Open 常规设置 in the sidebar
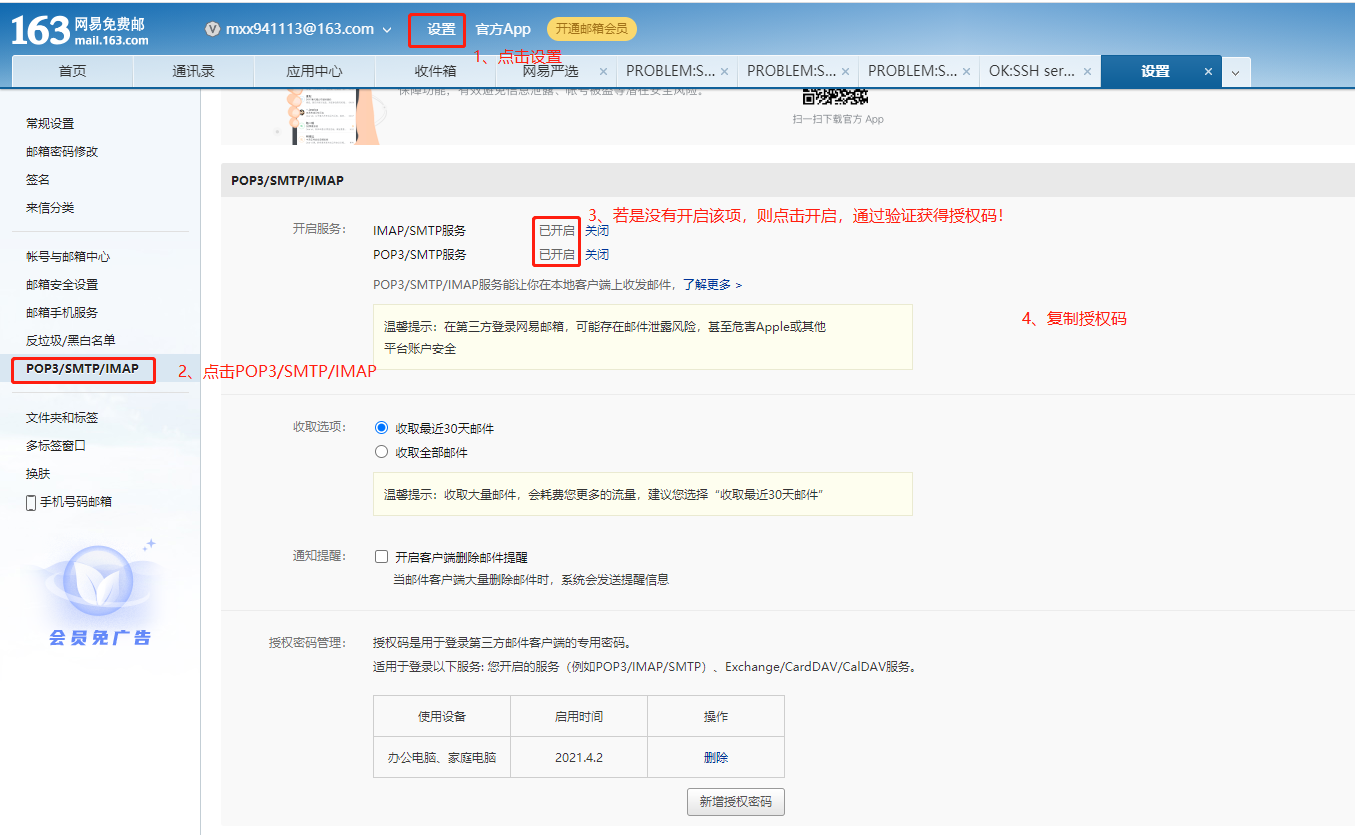This screenshot has height=835, width=1355. [x=50, y=124]
